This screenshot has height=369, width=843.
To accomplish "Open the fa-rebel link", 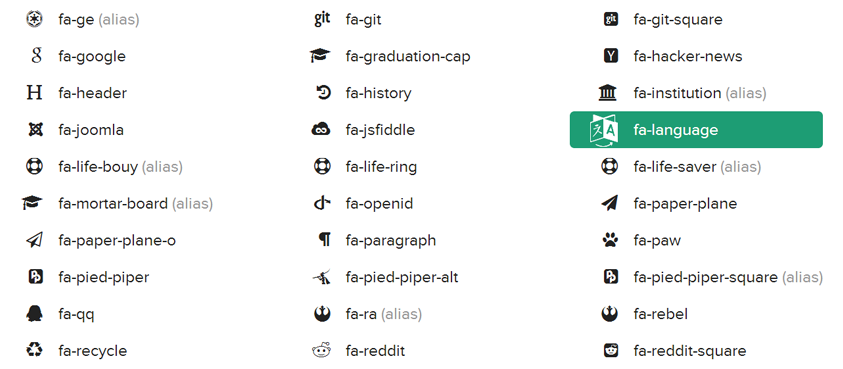I will pyautogui.click(x=660, y=314).
